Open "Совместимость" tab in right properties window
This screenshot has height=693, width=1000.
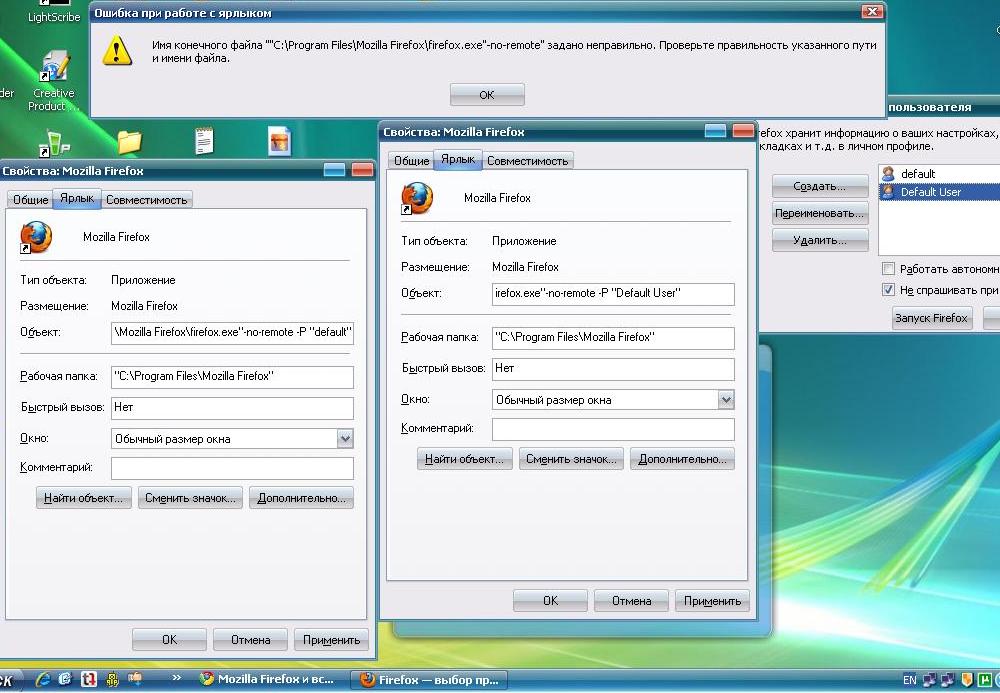[527, 161]
